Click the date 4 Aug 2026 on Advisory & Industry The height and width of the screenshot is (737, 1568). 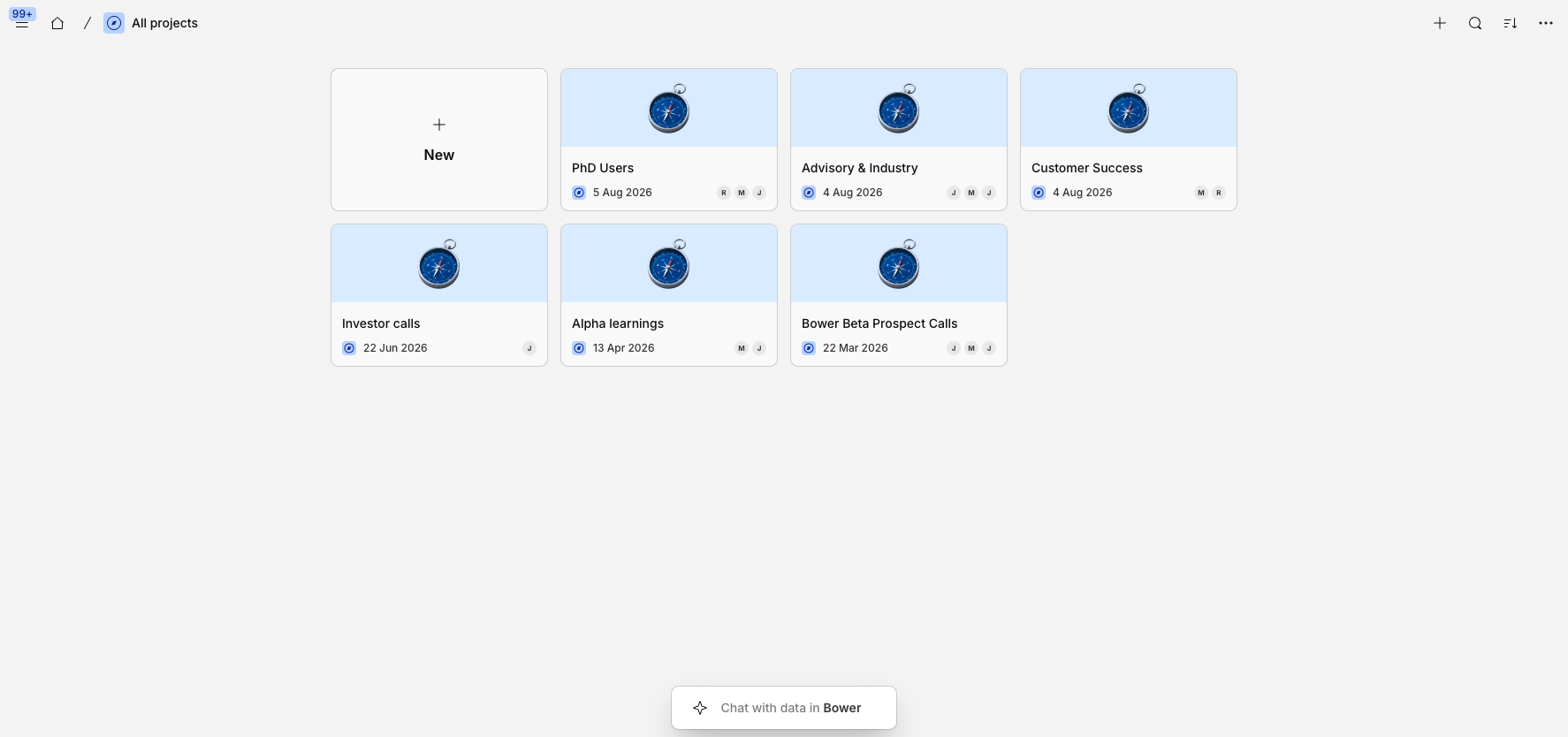click(853, 193)
